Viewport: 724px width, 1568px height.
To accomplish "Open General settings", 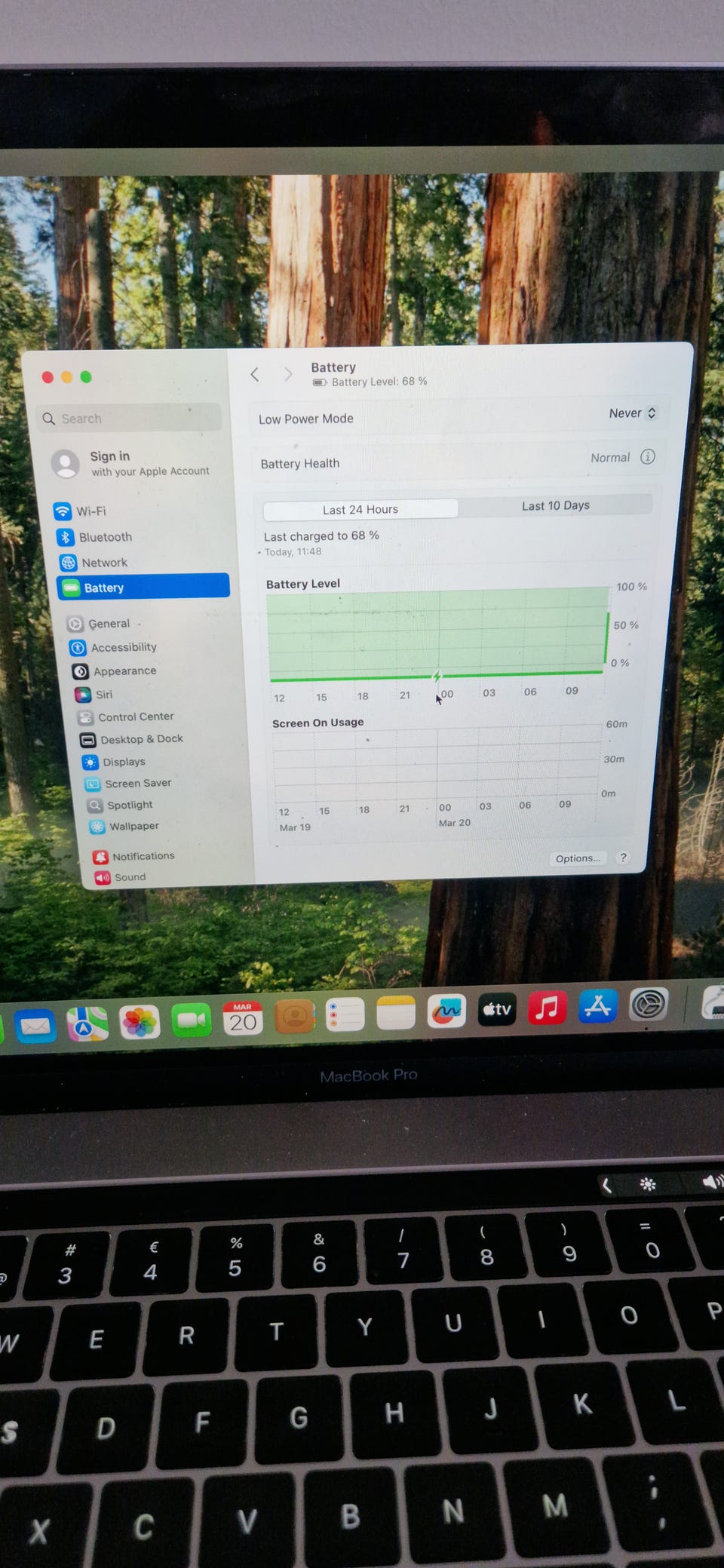I will coord(99,624).
